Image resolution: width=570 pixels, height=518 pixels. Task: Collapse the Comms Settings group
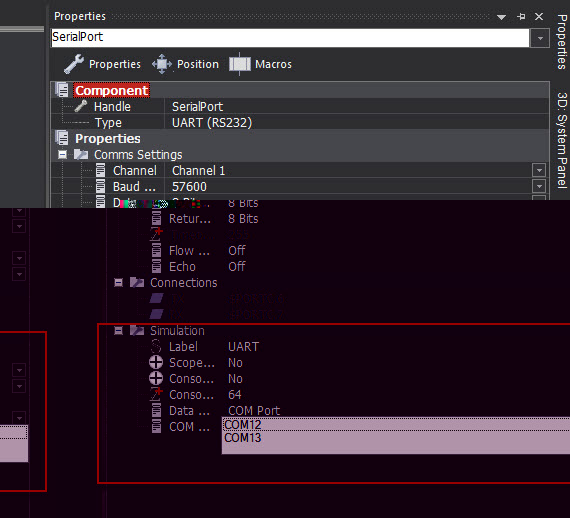point(63,154)
